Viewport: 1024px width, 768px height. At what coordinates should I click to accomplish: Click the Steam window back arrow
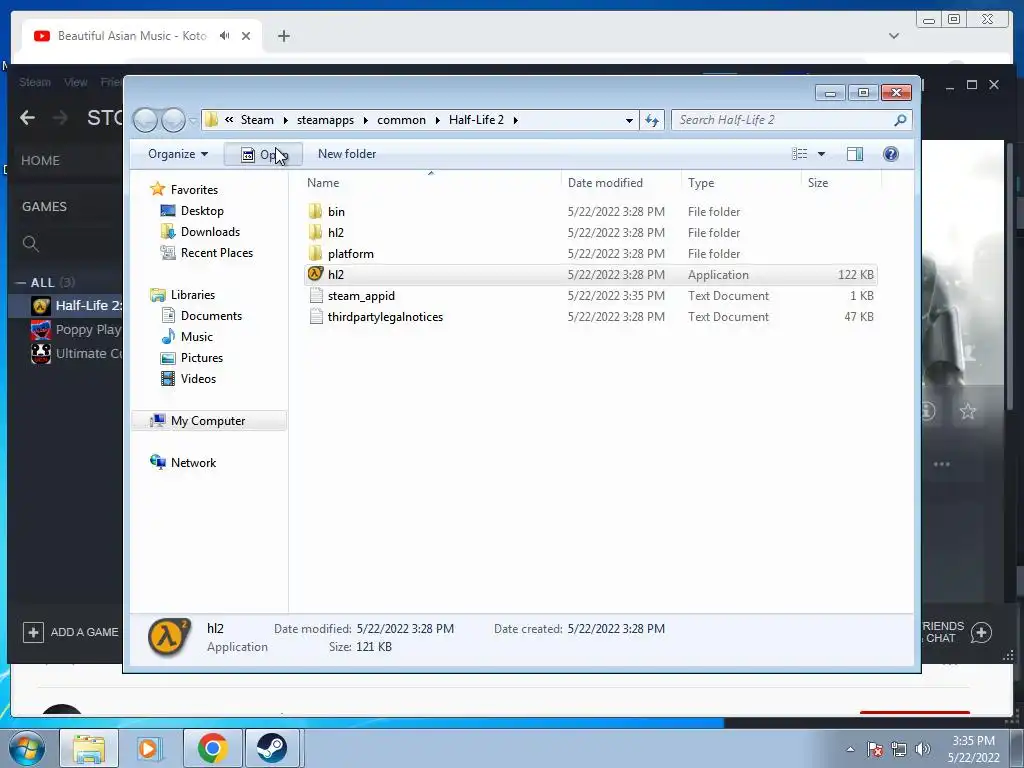pyautogui.click(x=27, y=118)
